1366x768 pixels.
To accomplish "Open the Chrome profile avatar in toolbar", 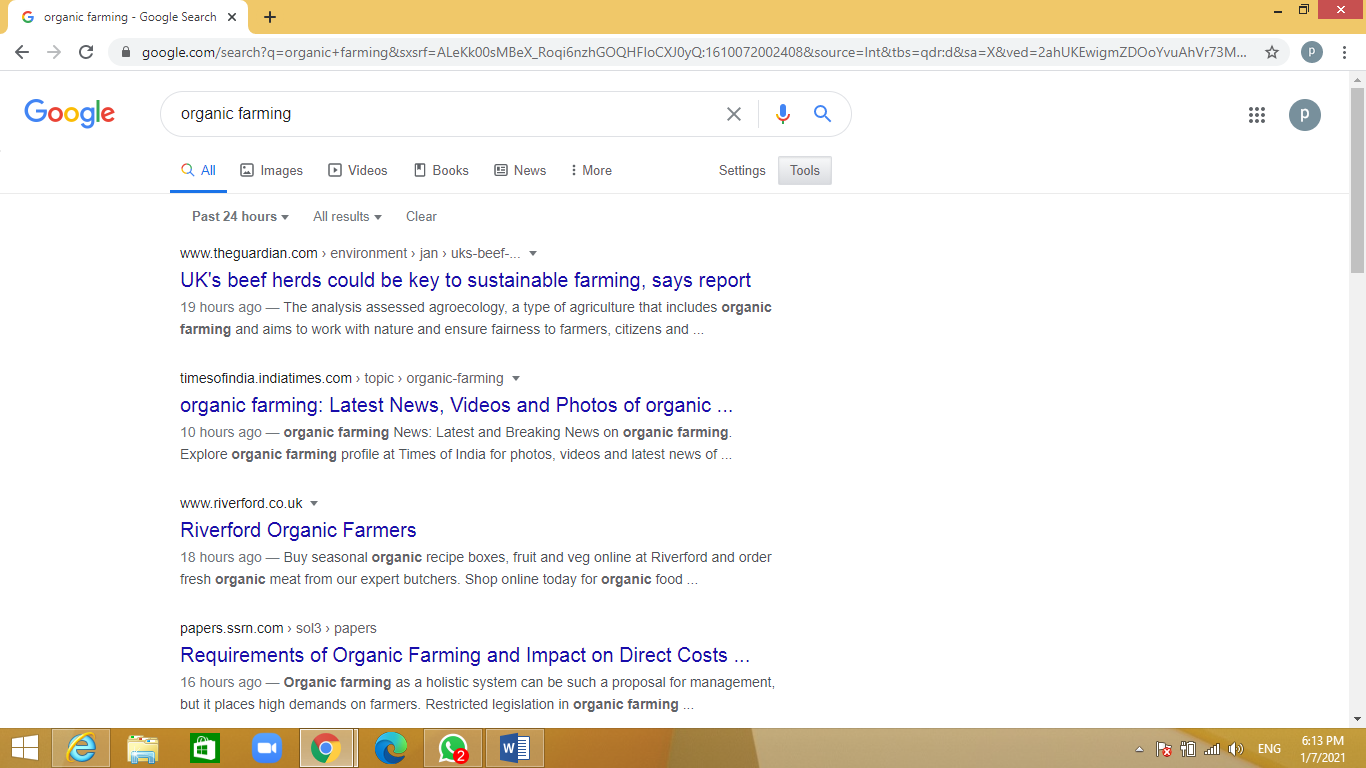I will pos(1312,52).
